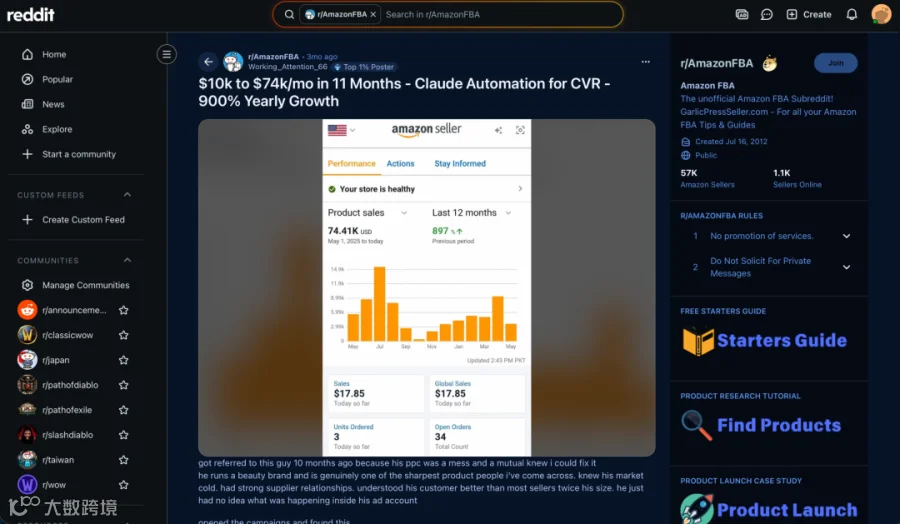900x524 pixels.
Task: Favorite r/taiwan with star
Action: 123,460
